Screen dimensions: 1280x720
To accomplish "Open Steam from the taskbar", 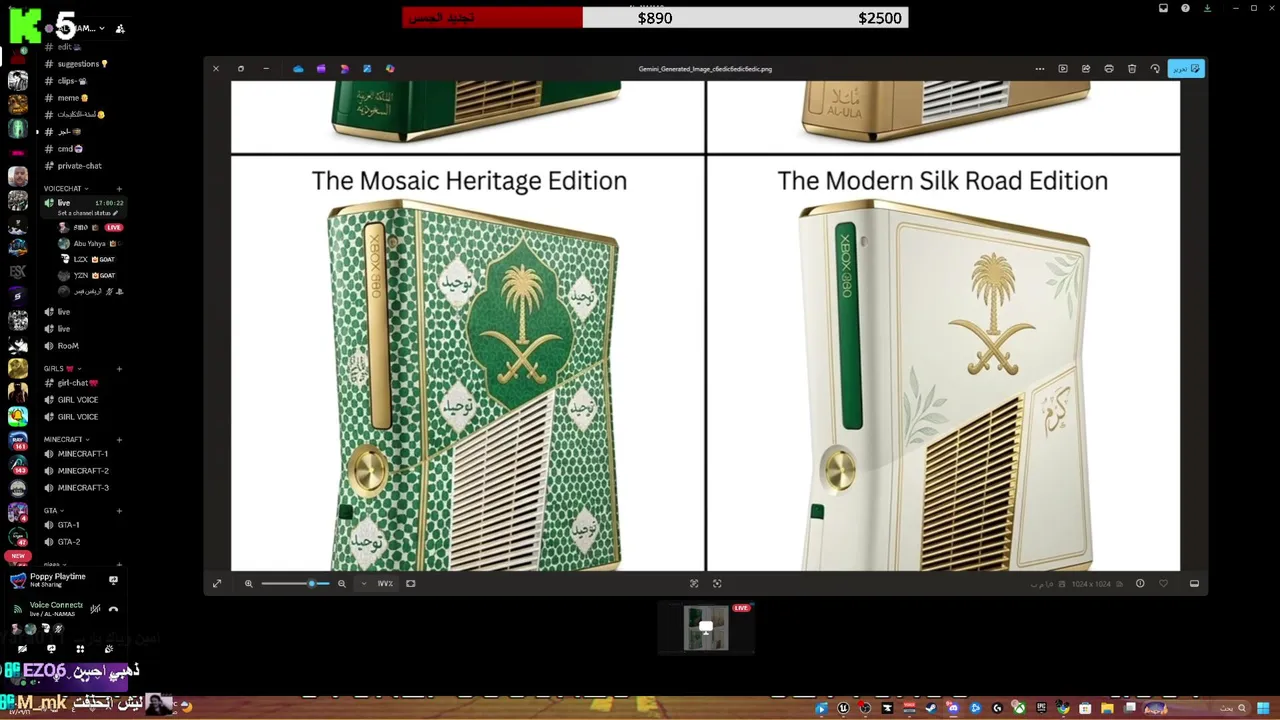I will 931,708.
